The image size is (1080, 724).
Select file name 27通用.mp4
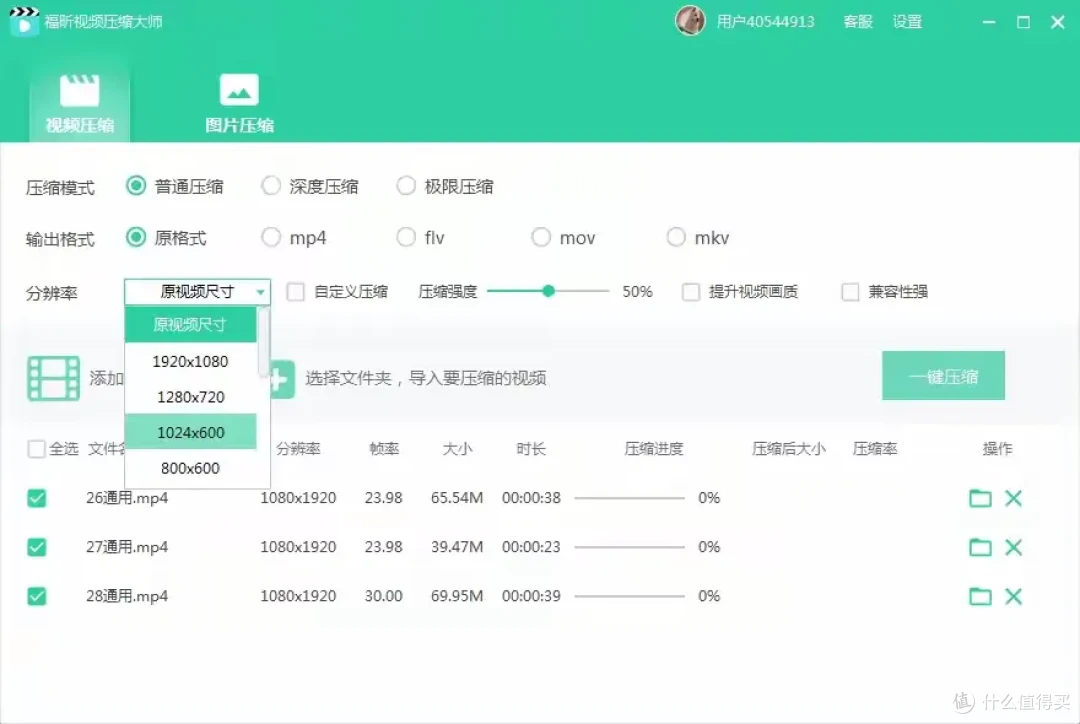127,547
